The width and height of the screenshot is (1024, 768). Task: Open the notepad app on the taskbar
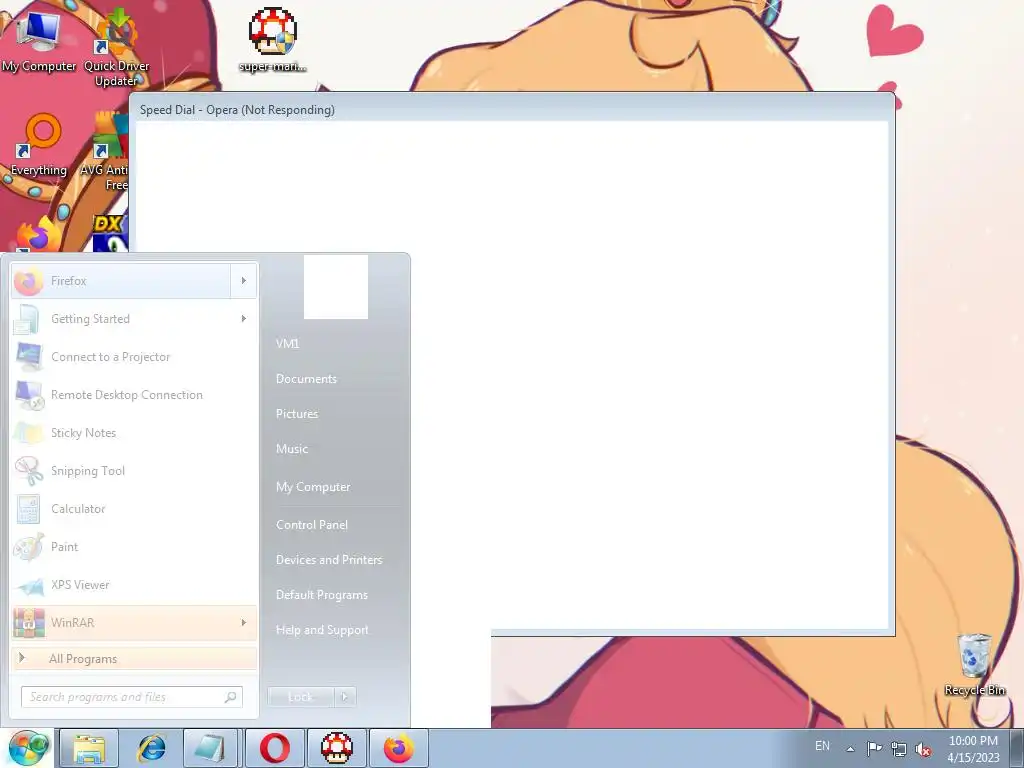pyautogui.click(x=213, y=748)
